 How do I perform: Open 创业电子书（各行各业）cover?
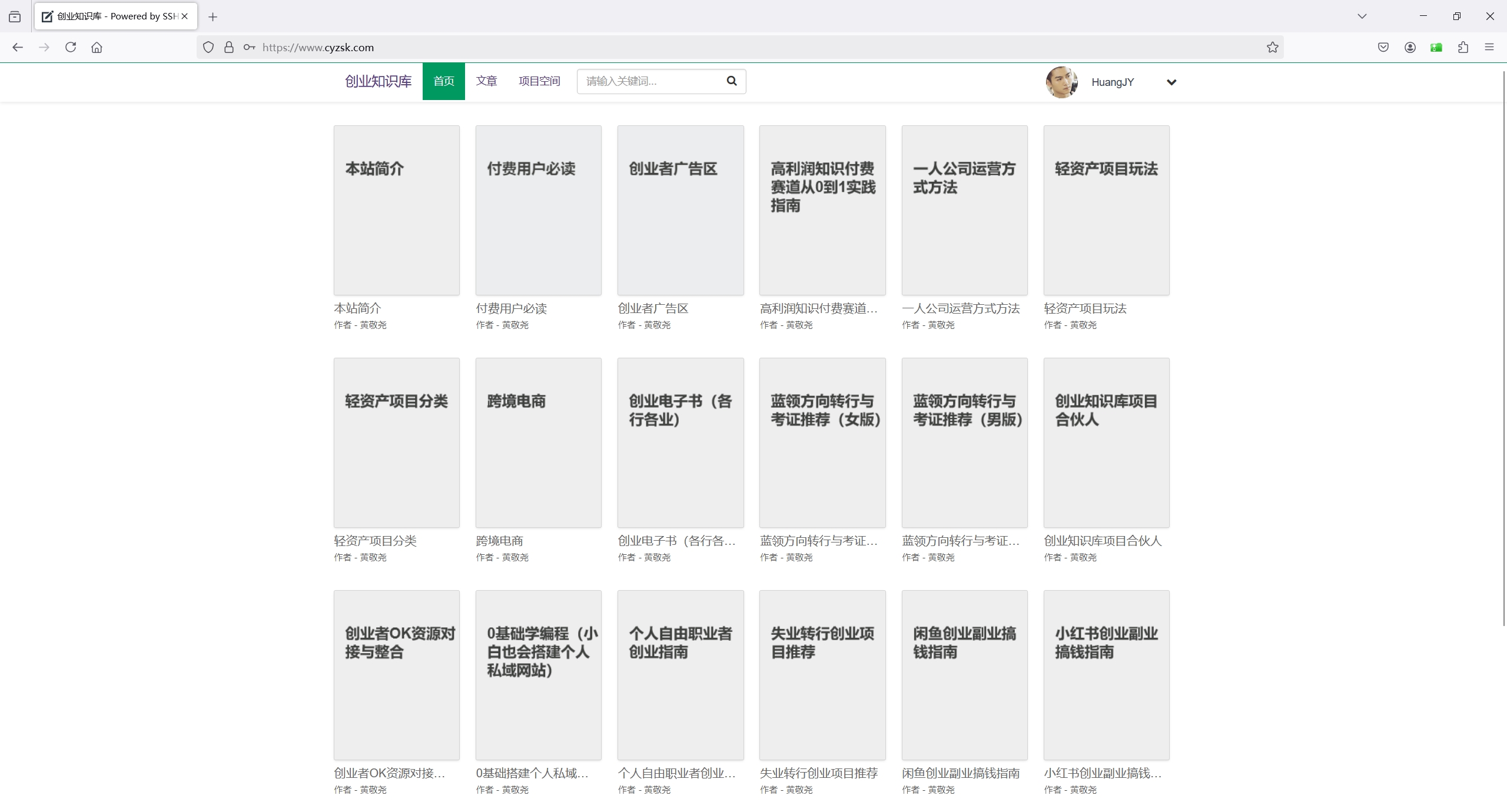point(681,442)
